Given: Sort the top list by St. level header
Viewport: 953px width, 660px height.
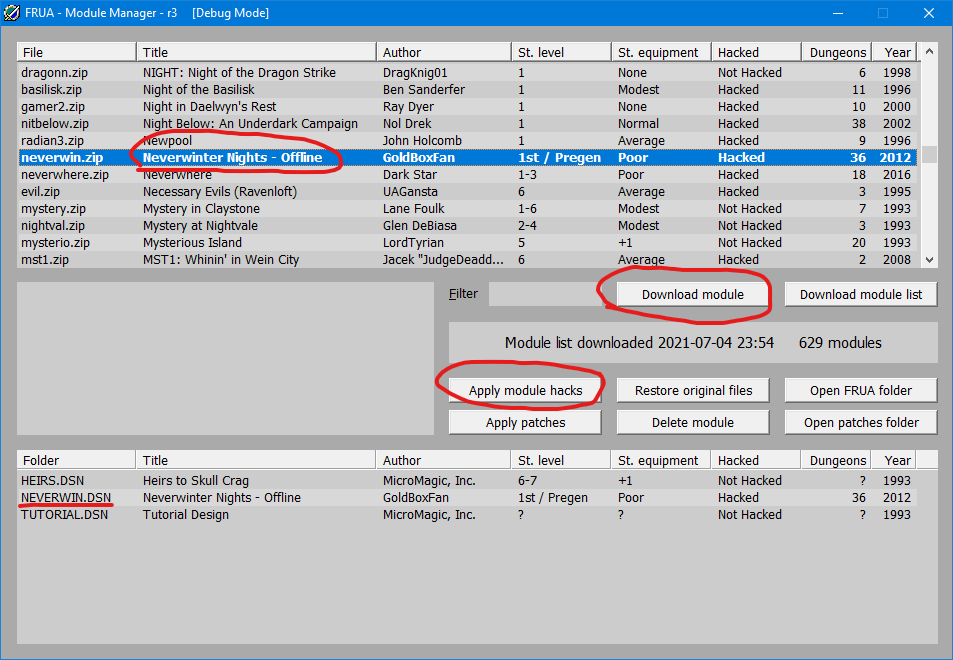Looking at the screenshot, I should click(562, 52).
